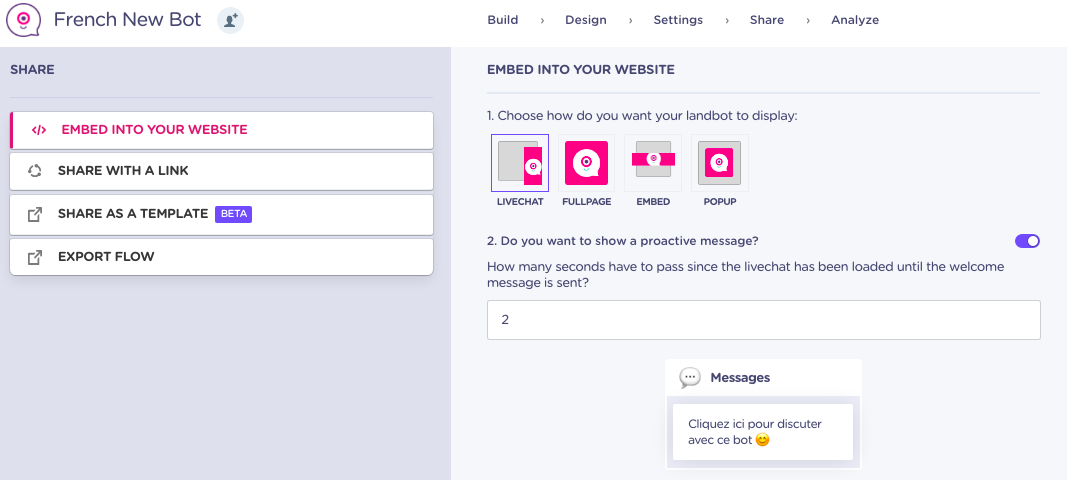Image resolution: width=1067 pixels, height=480 pixels.
Task: Open the add collaborator icon
Action: tap(231, 20)
